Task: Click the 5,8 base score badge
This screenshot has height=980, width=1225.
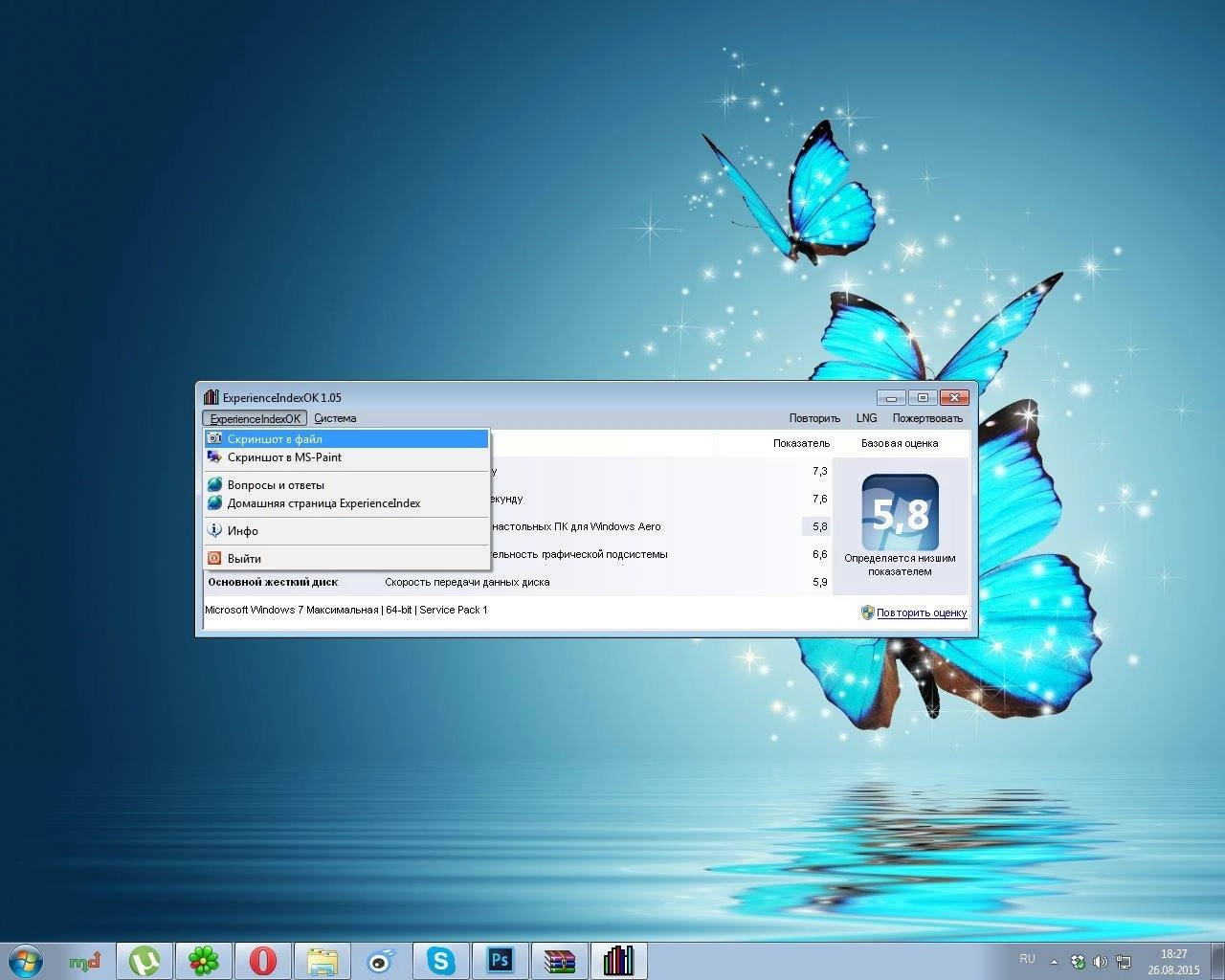Action: click(x=900, y=512)
